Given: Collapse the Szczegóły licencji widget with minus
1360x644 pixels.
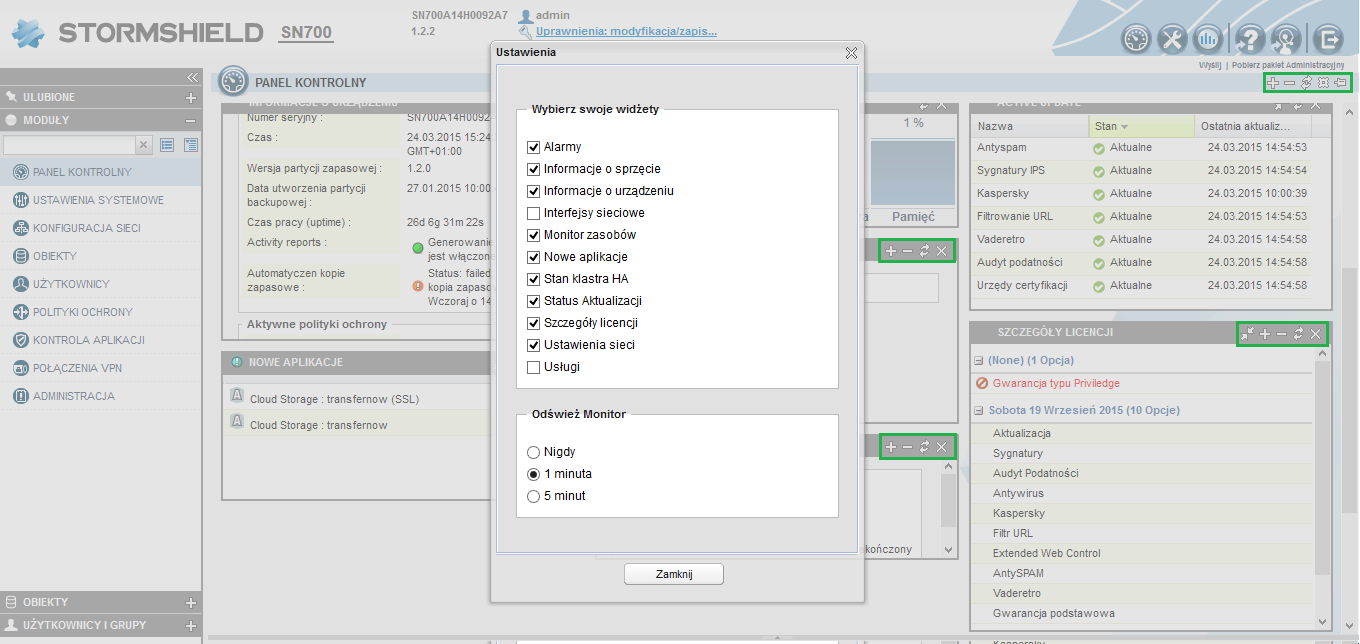Looking at the screenshot, I should (x=1281, y=334).
